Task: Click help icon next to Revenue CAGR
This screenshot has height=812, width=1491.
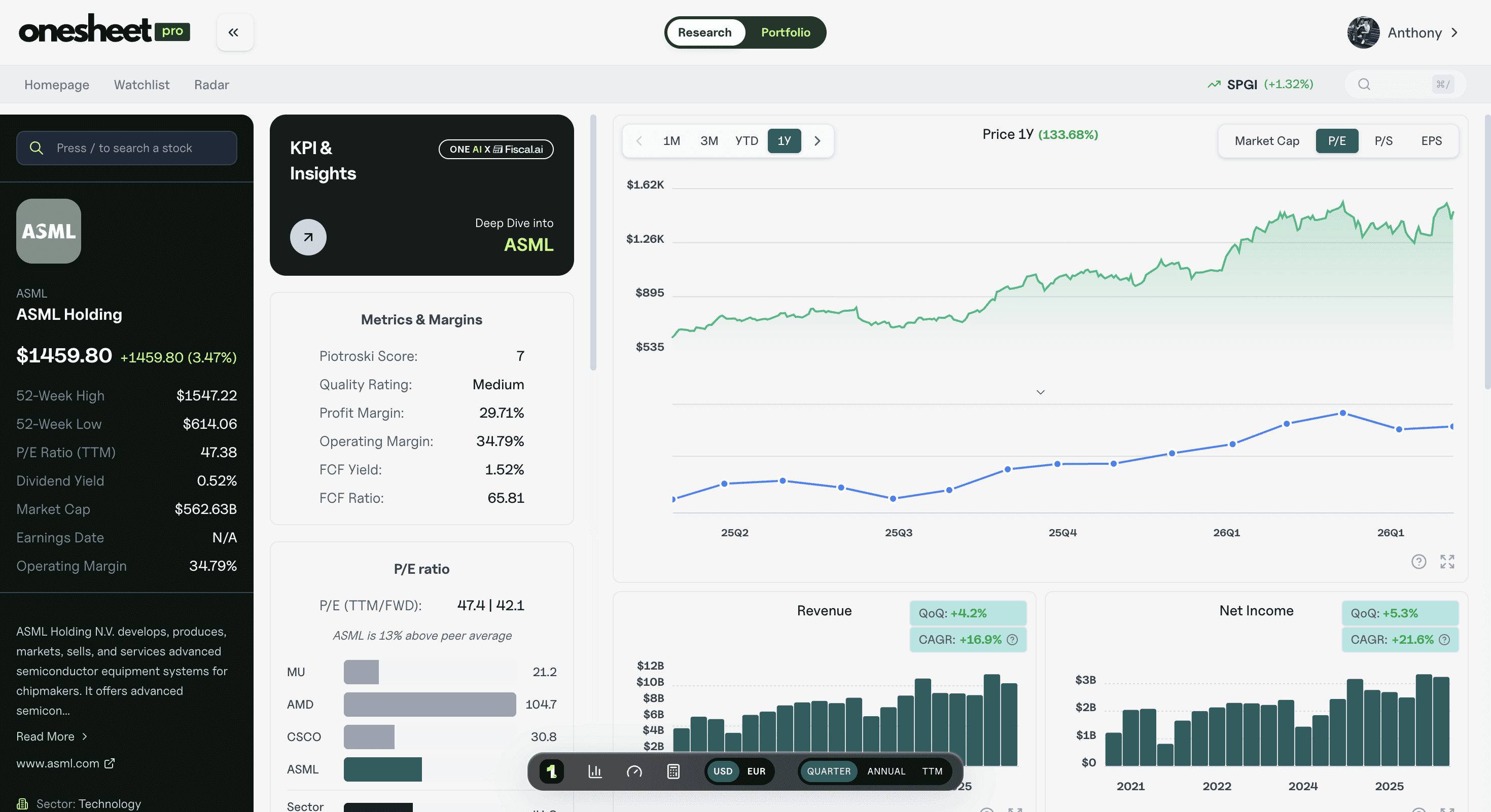Action: (1012, 640)
